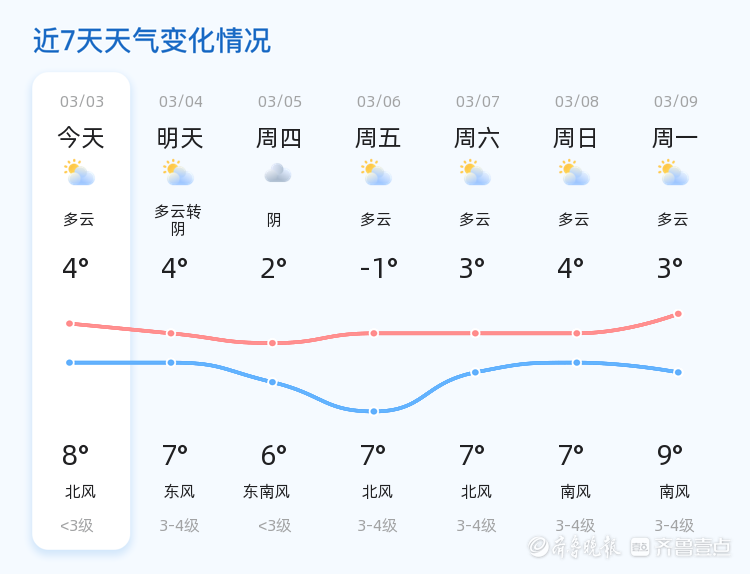The image size is (750, 574).
Task: Click the 多云转阴 weather description
Action: point(179,220)
